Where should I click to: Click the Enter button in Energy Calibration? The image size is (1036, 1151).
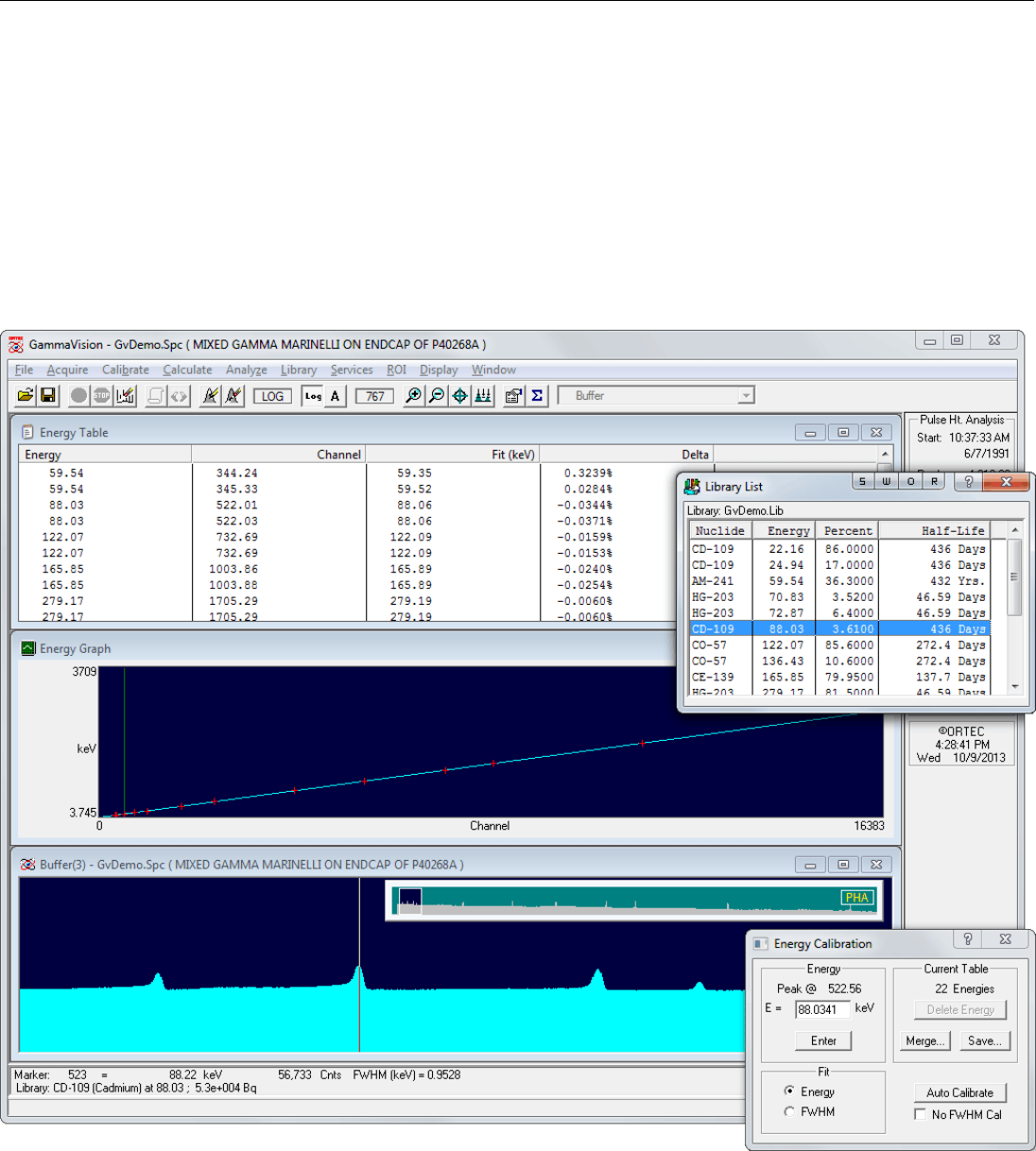[823, 1040]
